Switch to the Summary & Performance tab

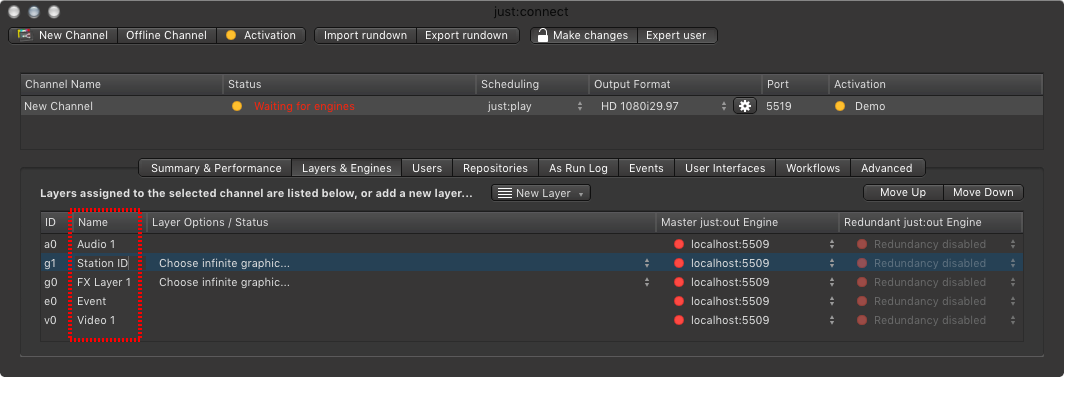[x=216, y=168]
